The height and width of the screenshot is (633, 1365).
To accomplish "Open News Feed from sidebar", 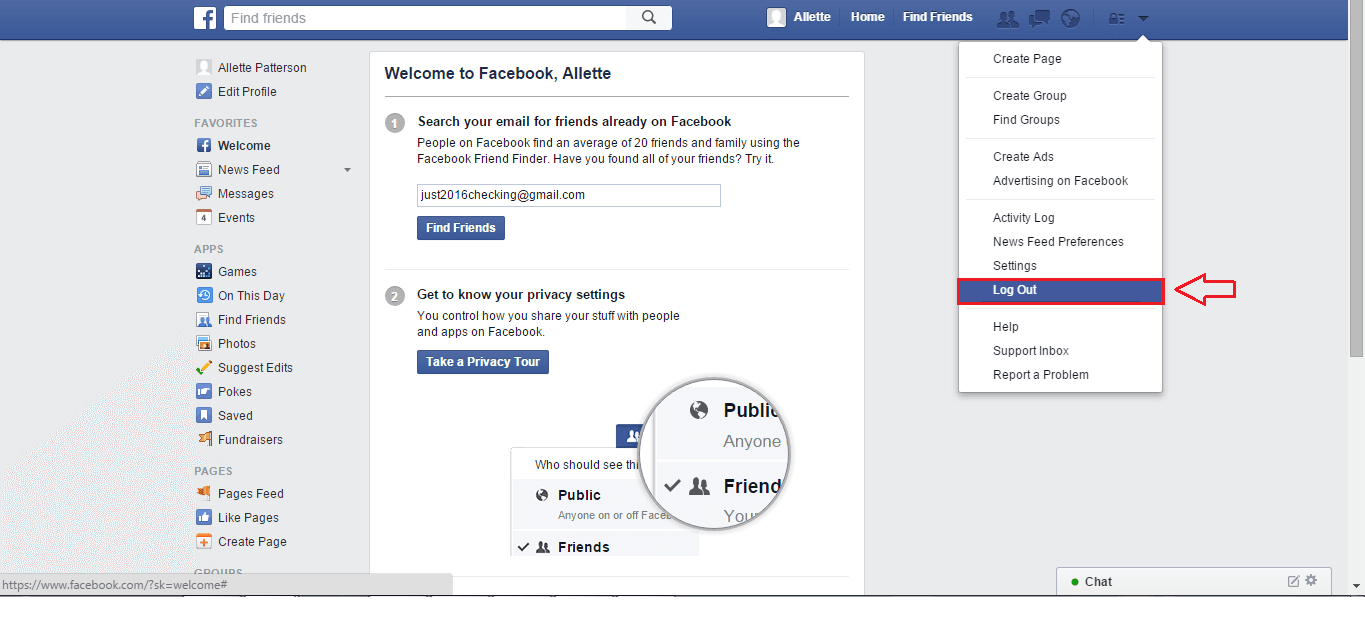I will point(249,170).
